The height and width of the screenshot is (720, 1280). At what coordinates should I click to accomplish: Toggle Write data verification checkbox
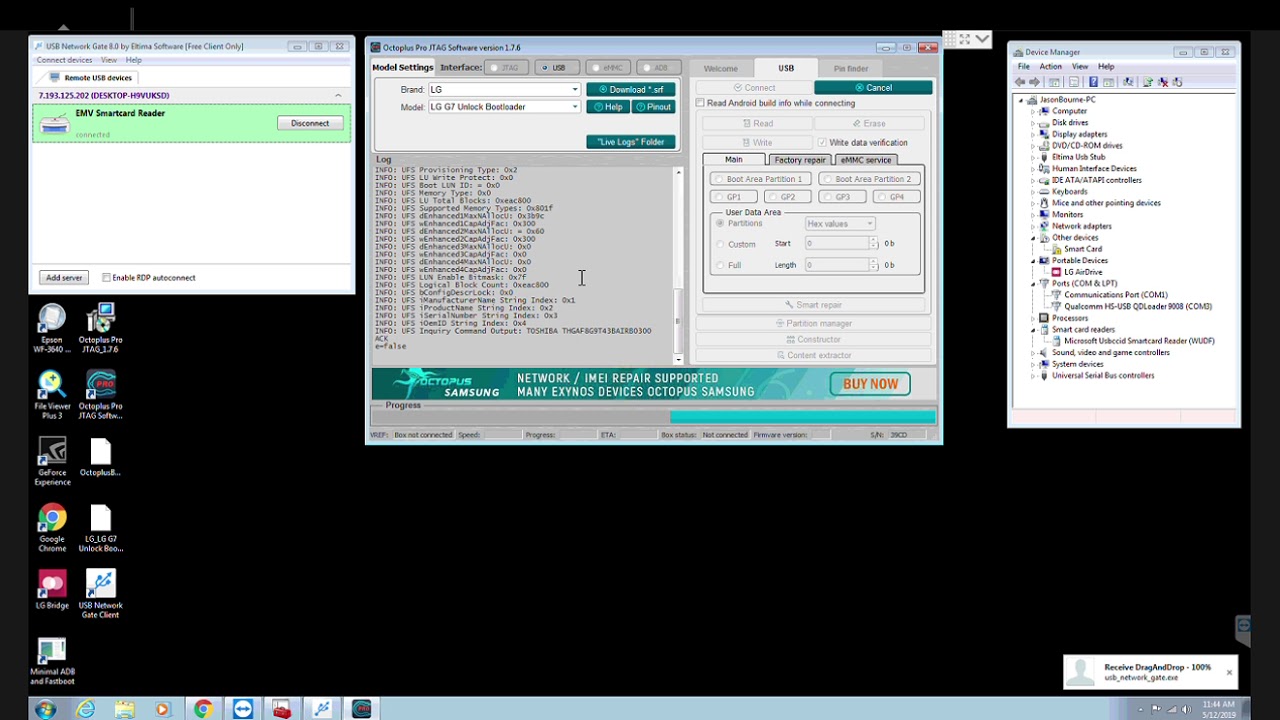pos(822,143)
